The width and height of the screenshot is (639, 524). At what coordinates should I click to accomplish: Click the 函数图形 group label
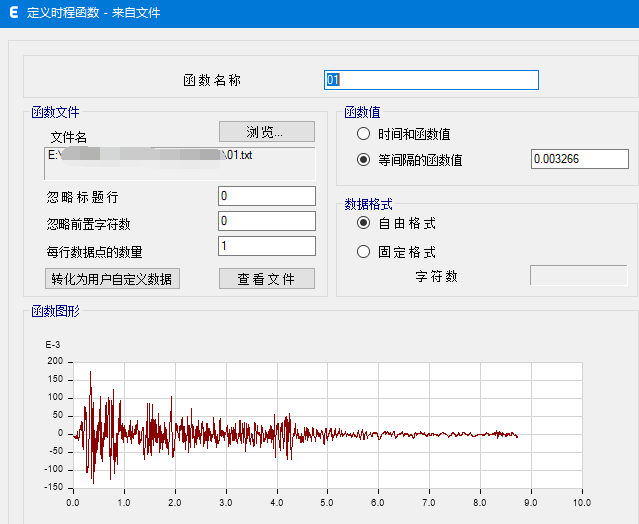coord(56,311)
